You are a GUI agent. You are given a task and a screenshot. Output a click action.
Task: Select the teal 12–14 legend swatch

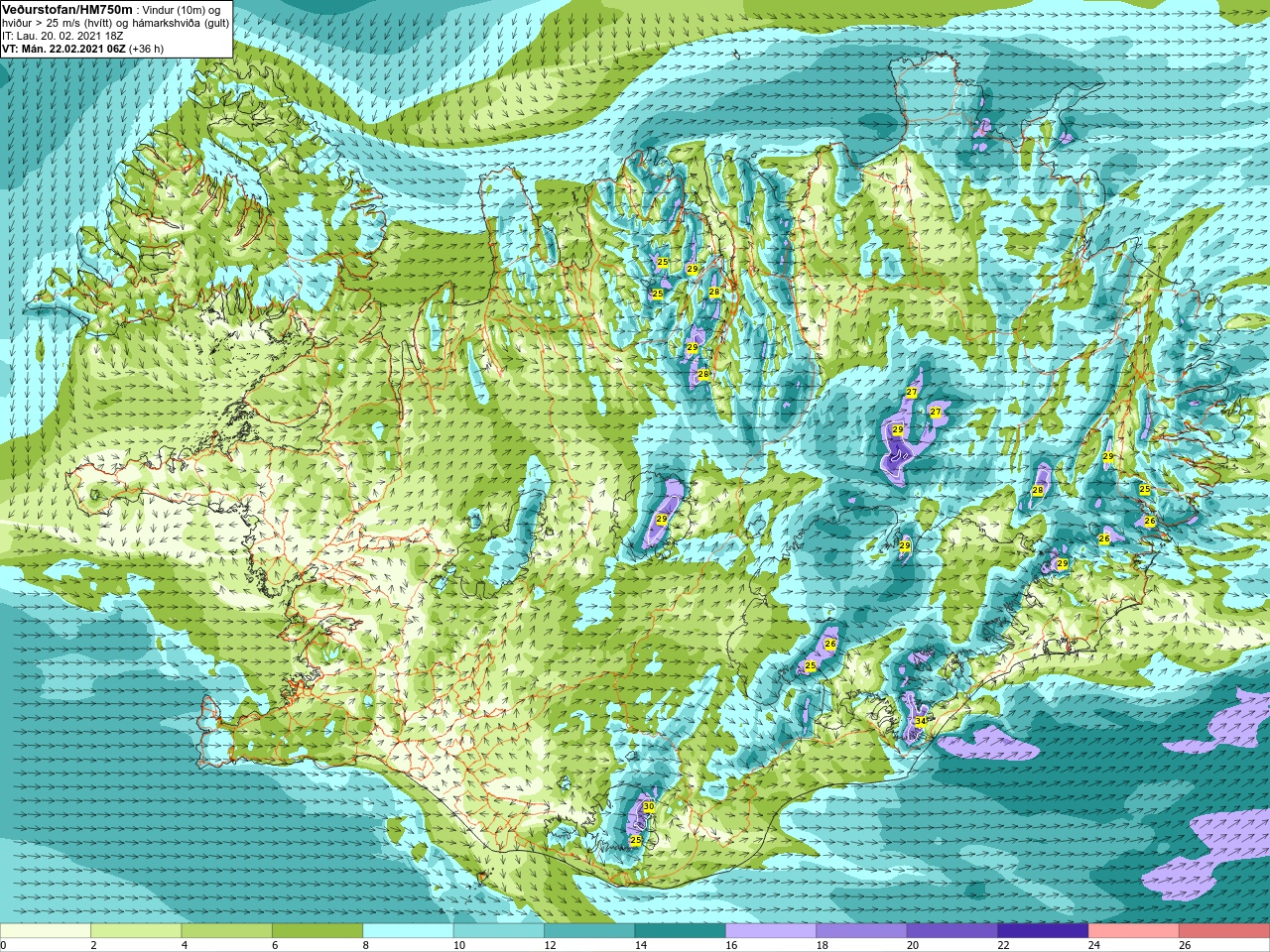click(589, 931)
